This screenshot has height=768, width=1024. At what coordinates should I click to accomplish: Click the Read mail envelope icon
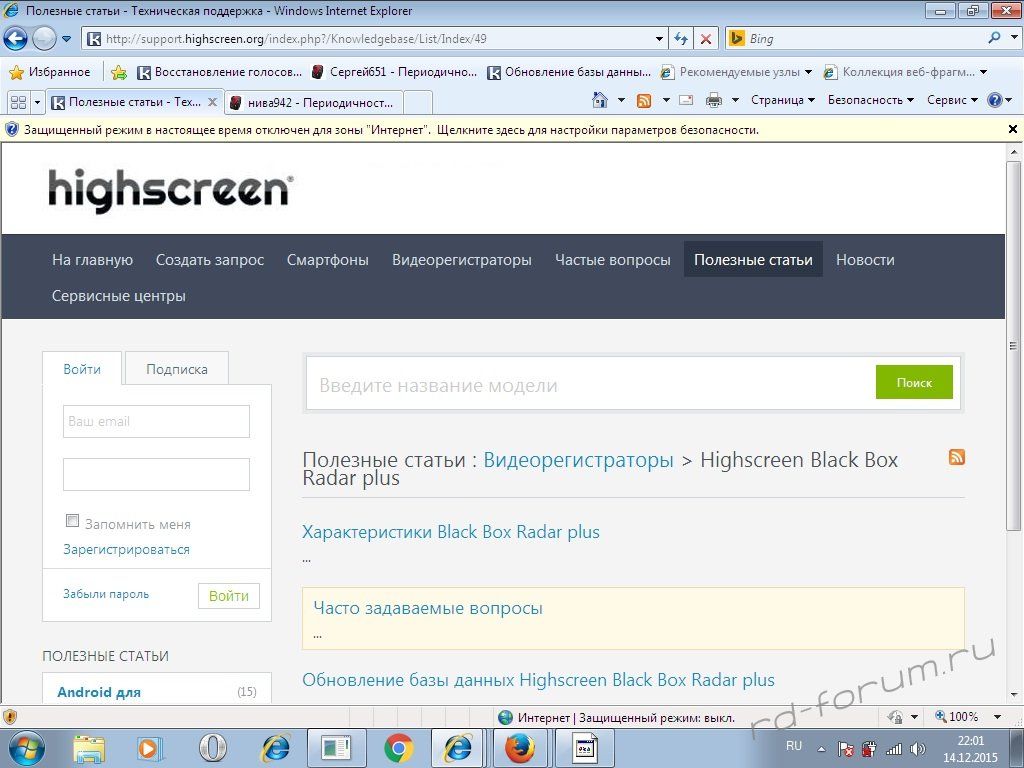[x=686, y=100]
